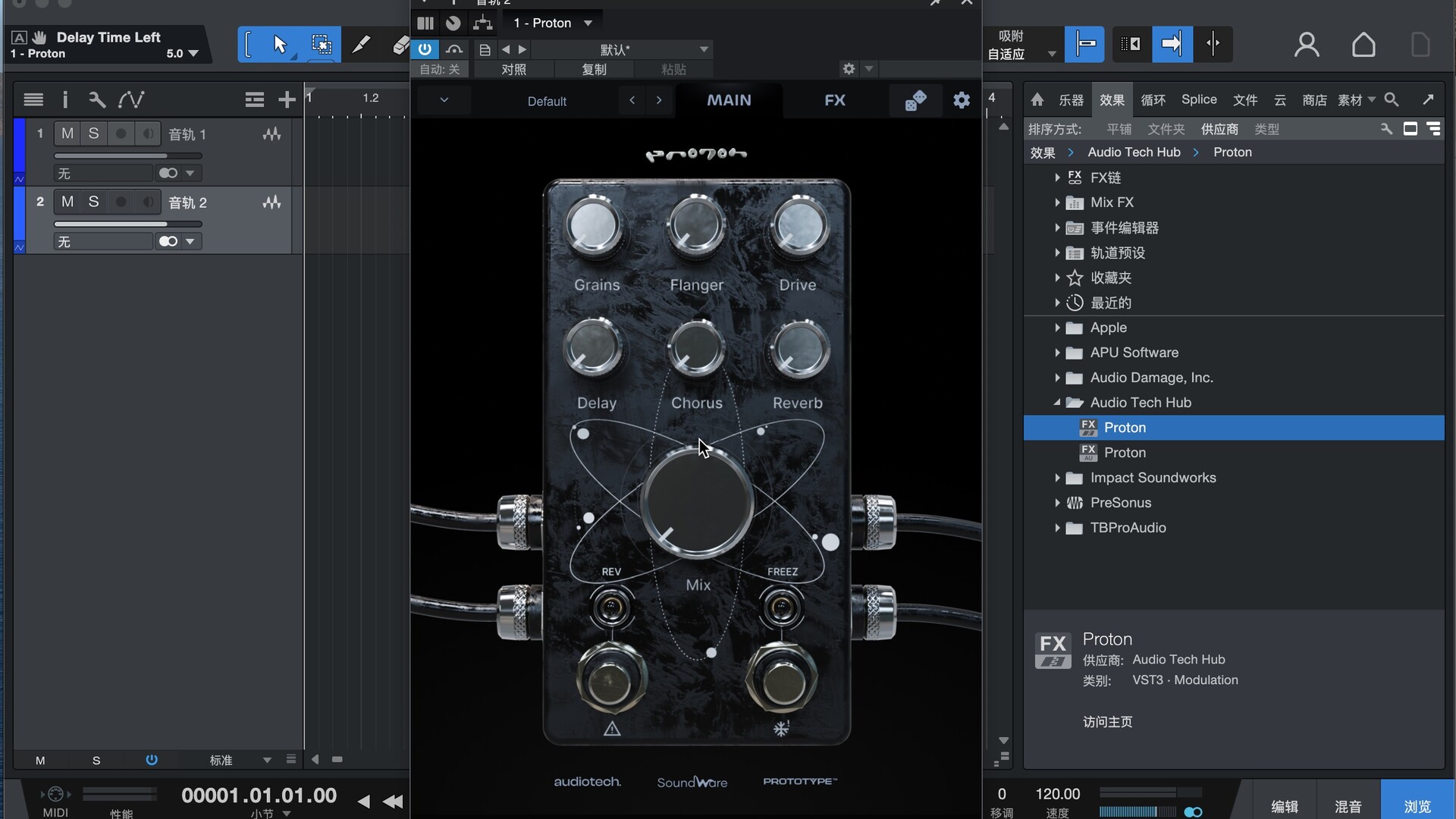Open Browse view at bottom right
The height and width of the screenshot is (819, 1456).
1417,806
